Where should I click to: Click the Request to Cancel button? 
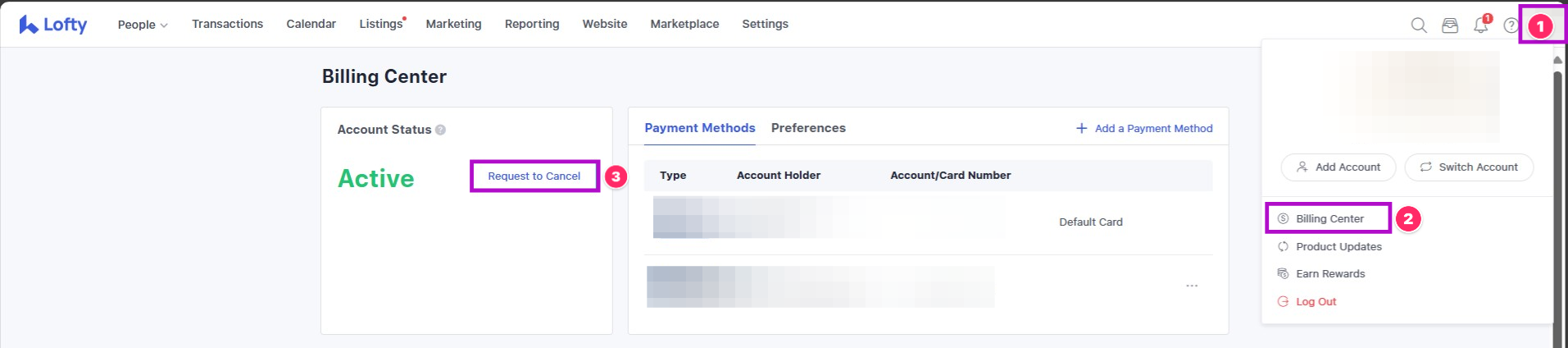tap(534, 176)
